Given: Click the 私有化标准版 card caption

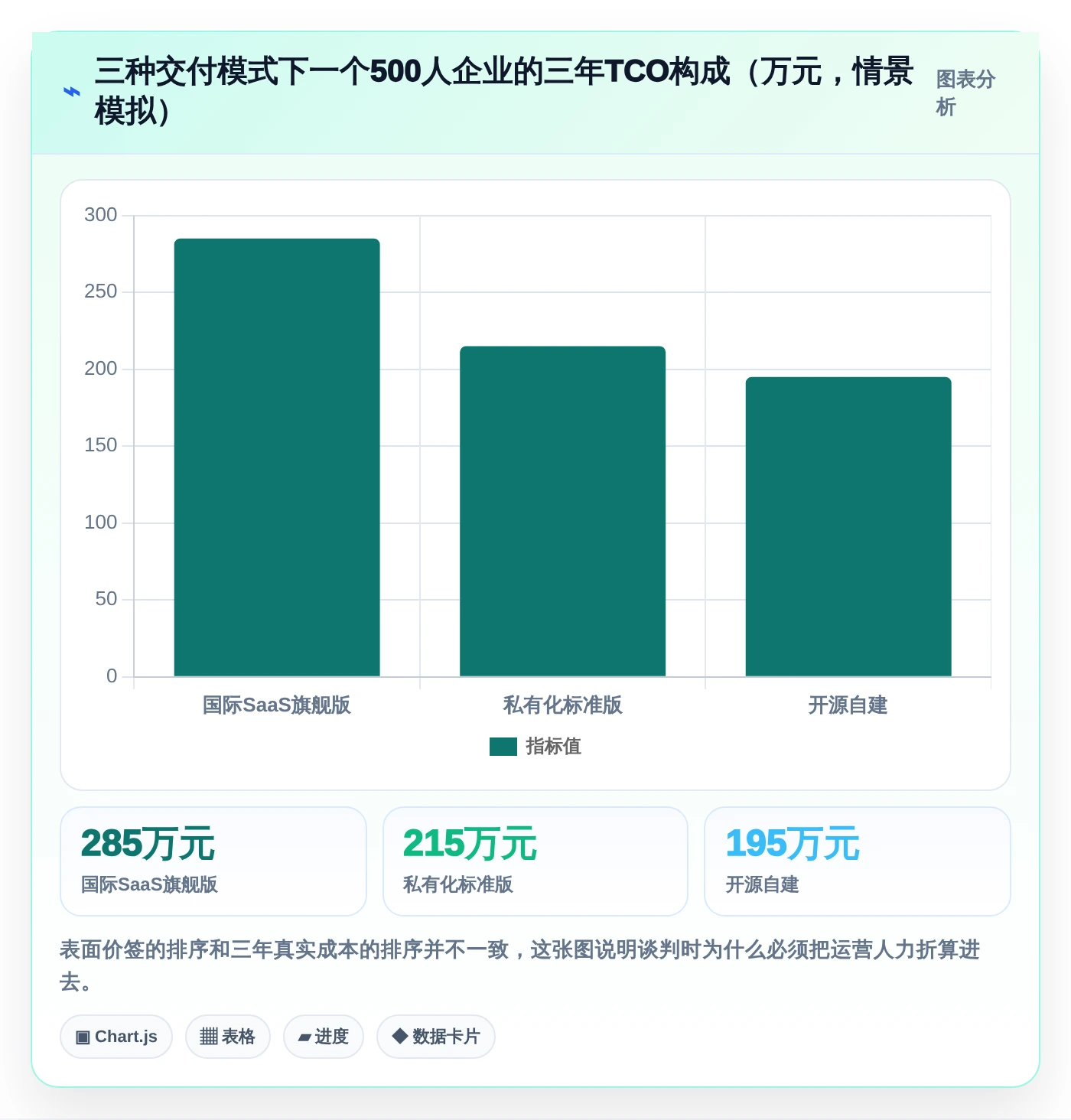Looking at the screenshot, I should coord(458,884).
